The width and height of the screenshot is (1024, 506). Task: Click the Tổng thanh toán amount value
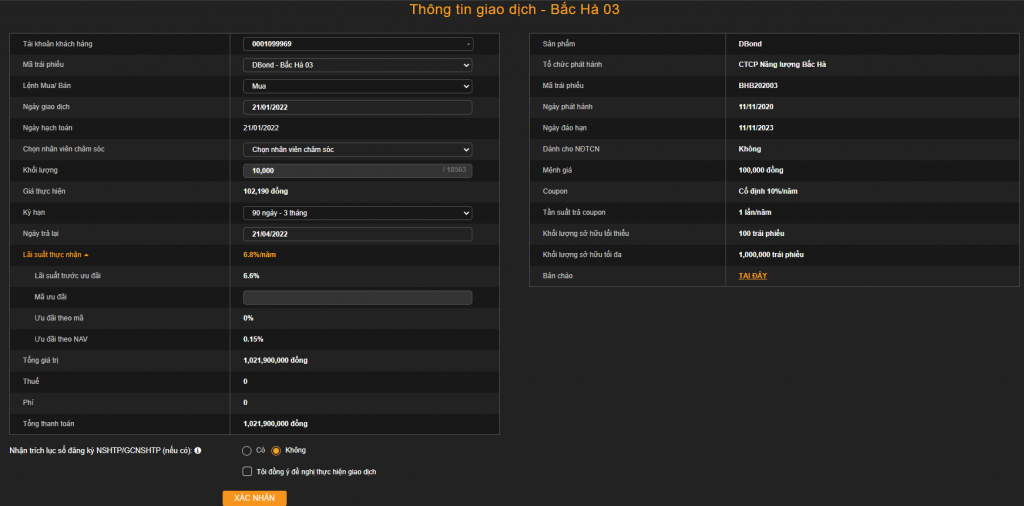point(275,424)
